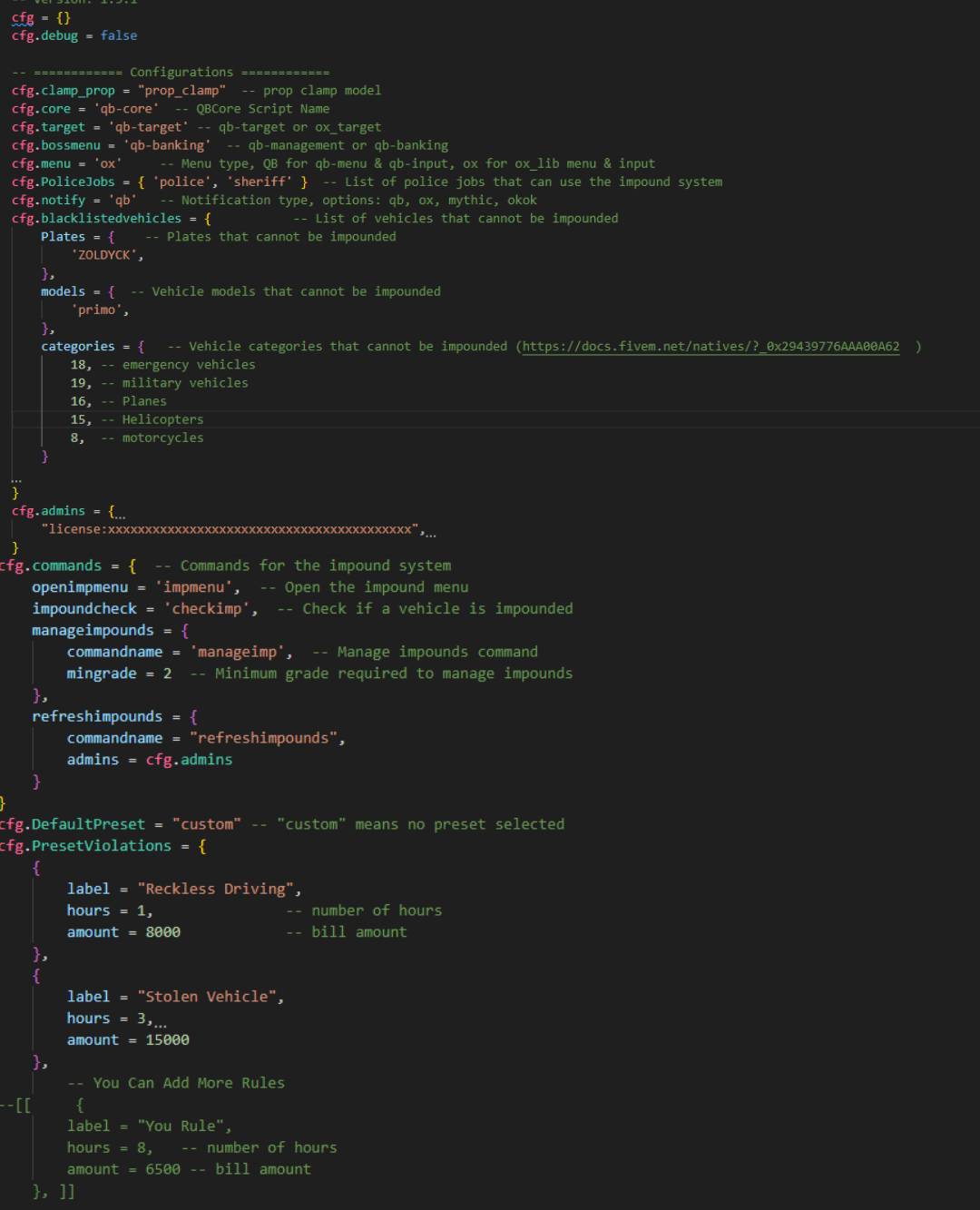Click the refreshimpounds table key
This screenshot has height=1210, width=980.
(97, 717)
